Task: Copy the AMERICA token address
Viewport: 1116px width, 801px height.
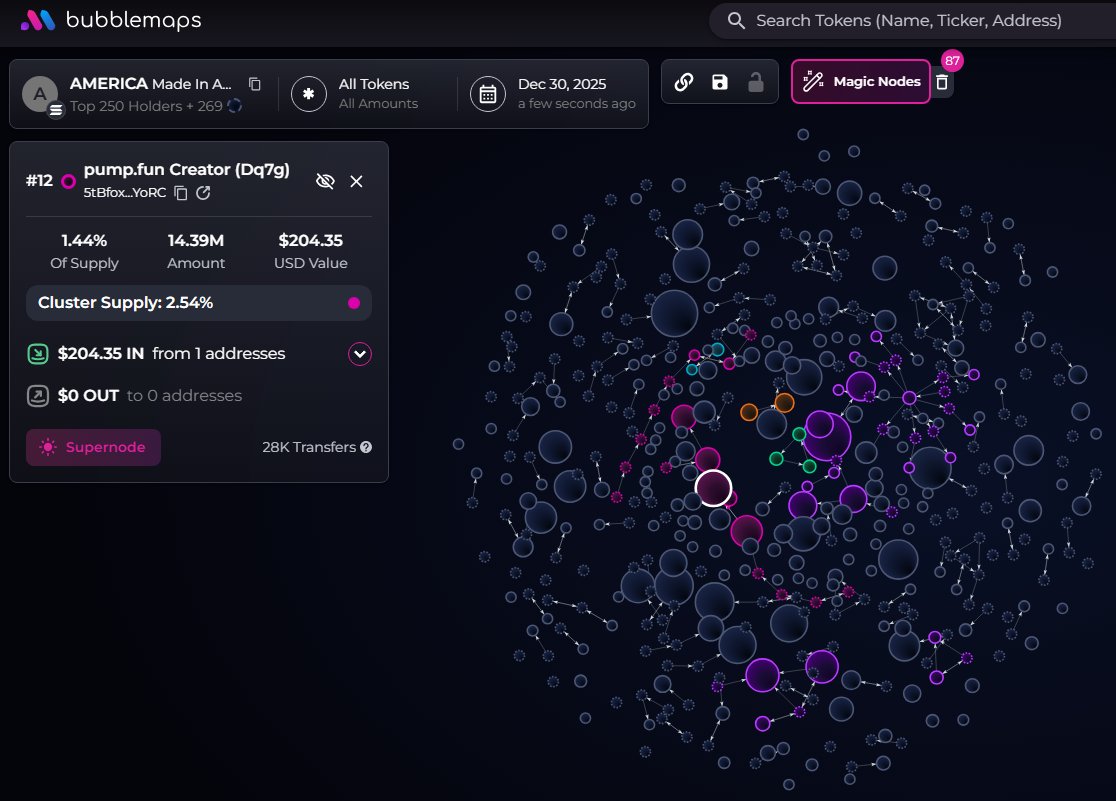Action: (x=254, y=84)
